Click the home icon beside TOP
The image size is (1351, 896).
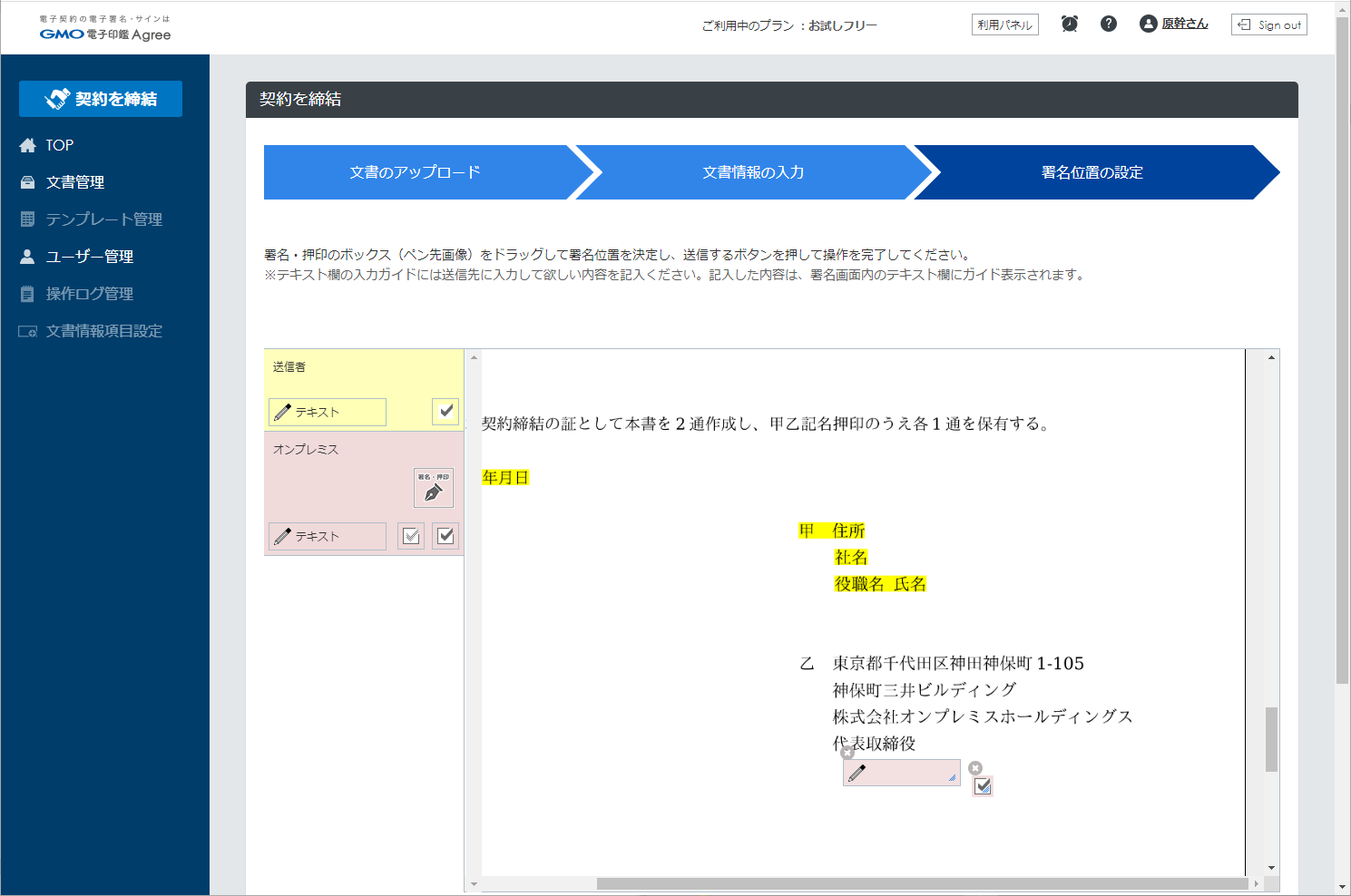[27, 144]
